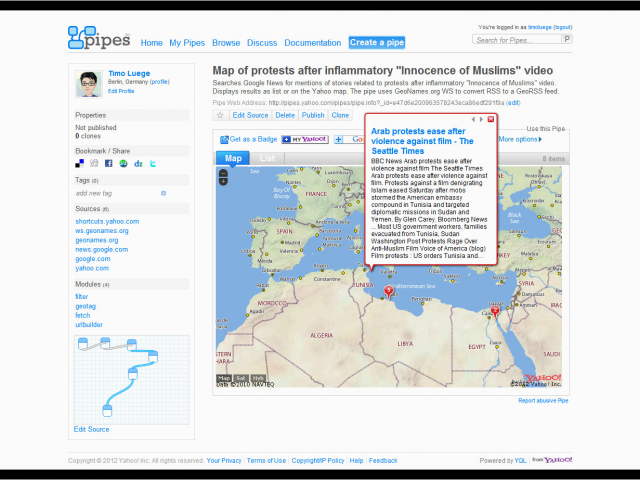Click the Get as a Badge icon
This screenshot has width=640, height=480.
coord(224,140)
